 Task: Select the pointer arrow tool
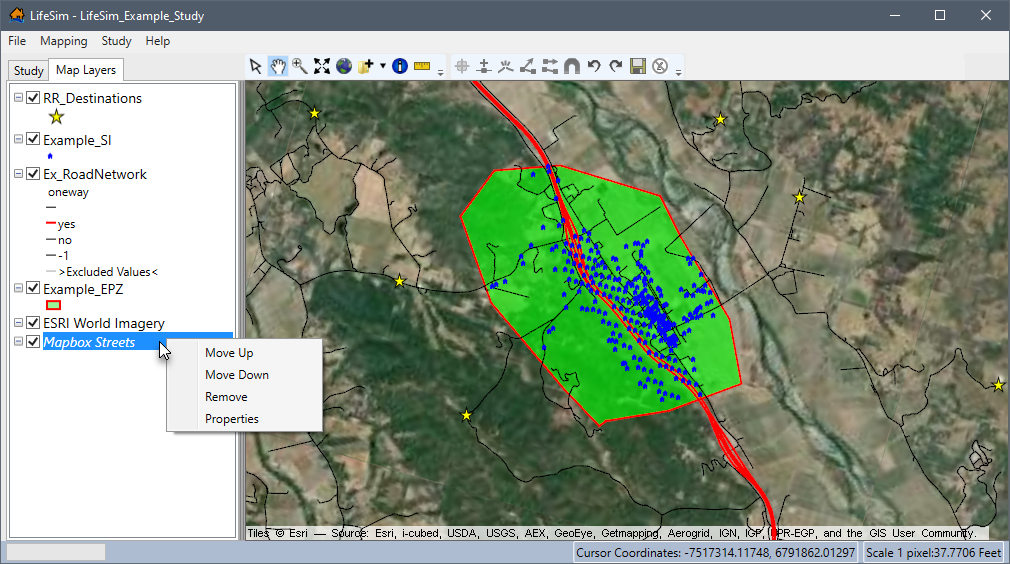pyautogui.click(x=256, y=66)
